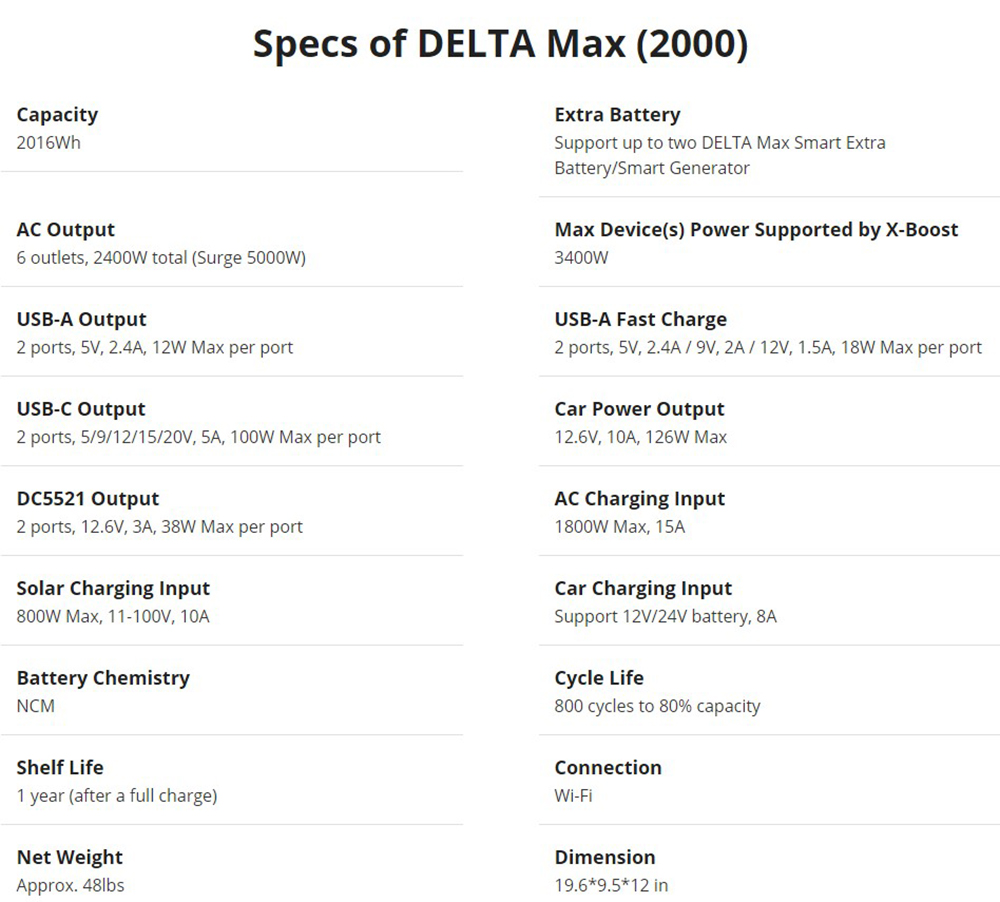1000x902 pixels.
Task: Click the 'Specs of DELTA Max (2000)' title
Action: (500, 45)
